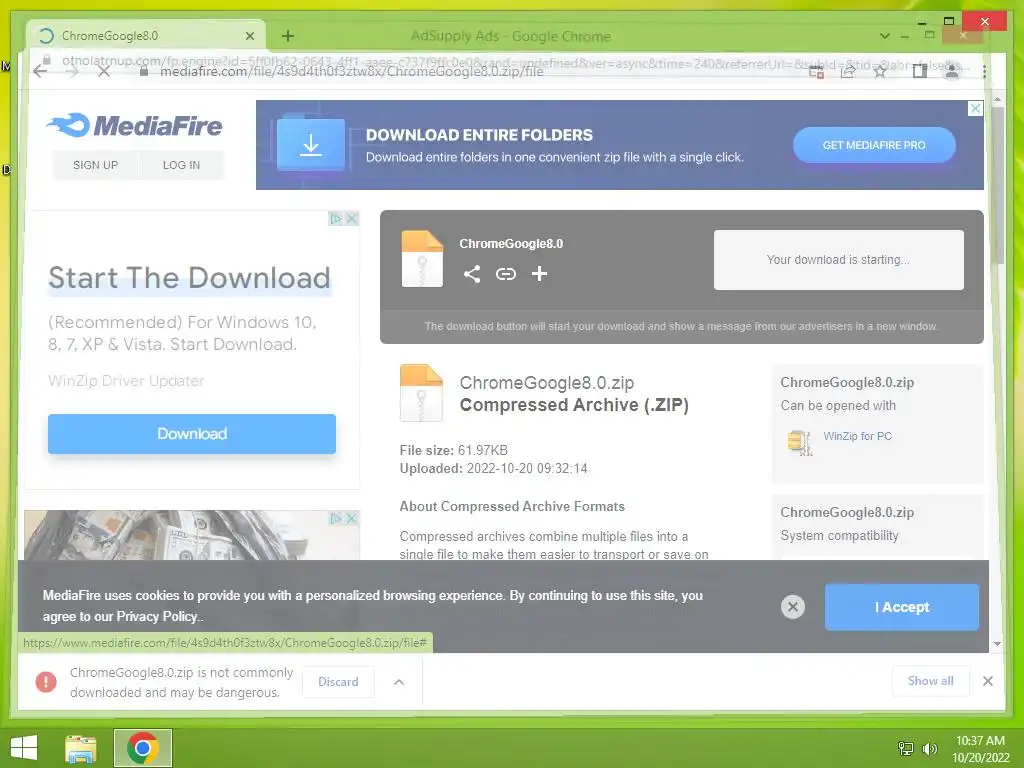Close the ChromeGoogle8.0 browser tab
The width and height of the screenshot is (1024, 768).
(x=249, y=36)
